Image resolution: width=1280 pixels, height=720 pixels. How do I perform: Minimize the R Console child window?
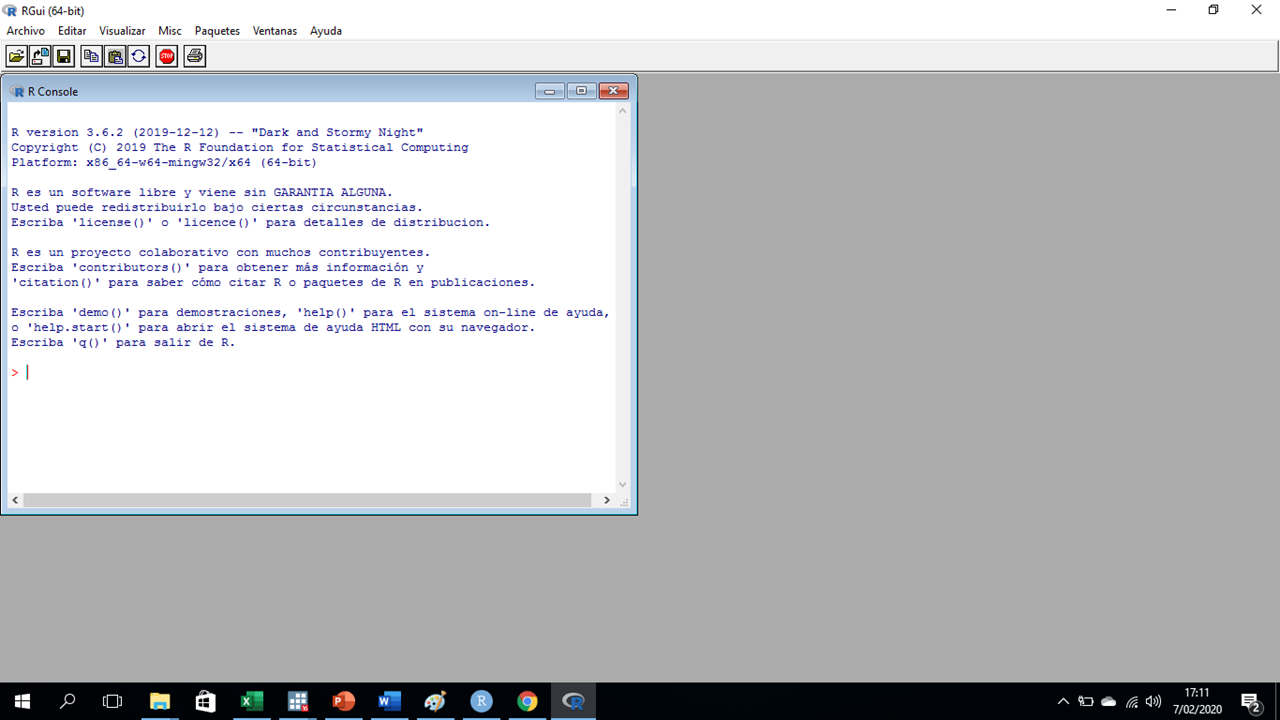pyautogui.click(x=550, y=91)
